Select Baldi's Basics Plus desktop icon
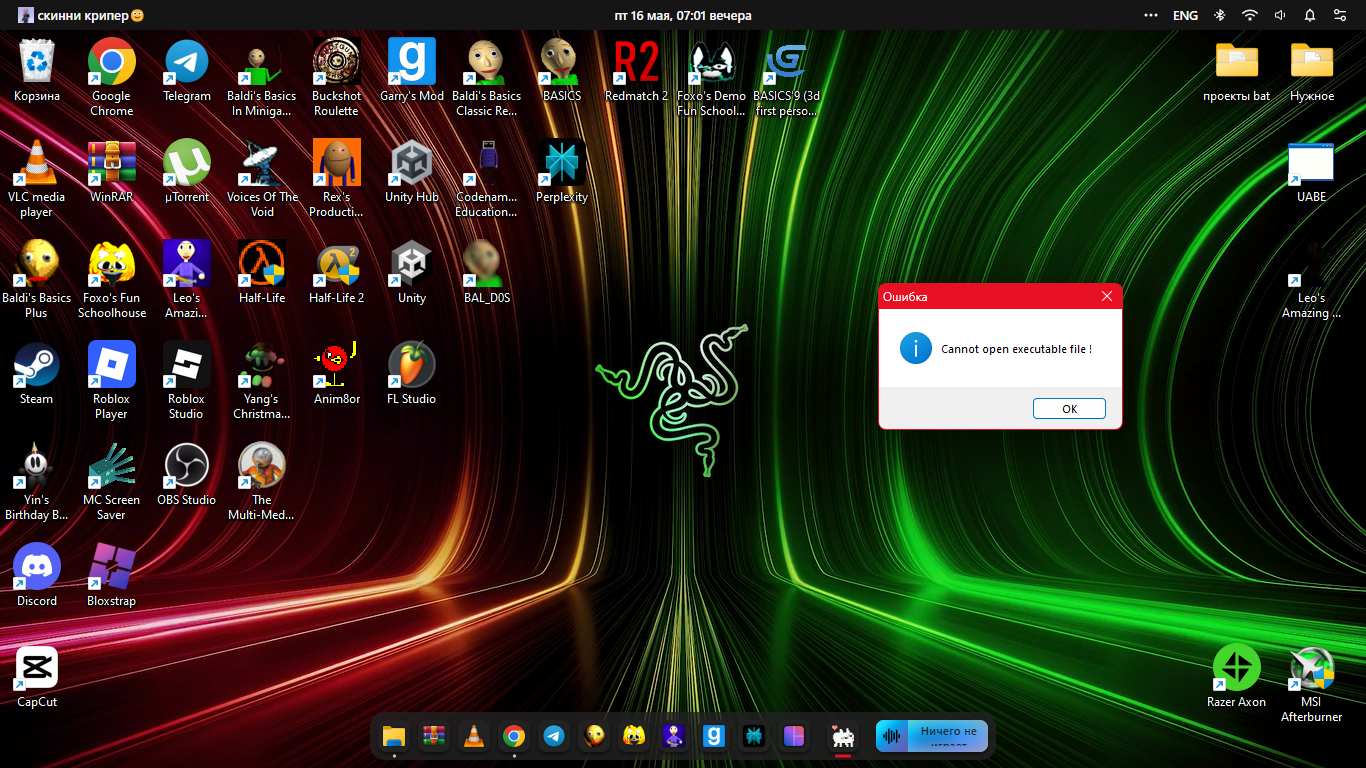1366x768 pixels. (x=37, y=279)
